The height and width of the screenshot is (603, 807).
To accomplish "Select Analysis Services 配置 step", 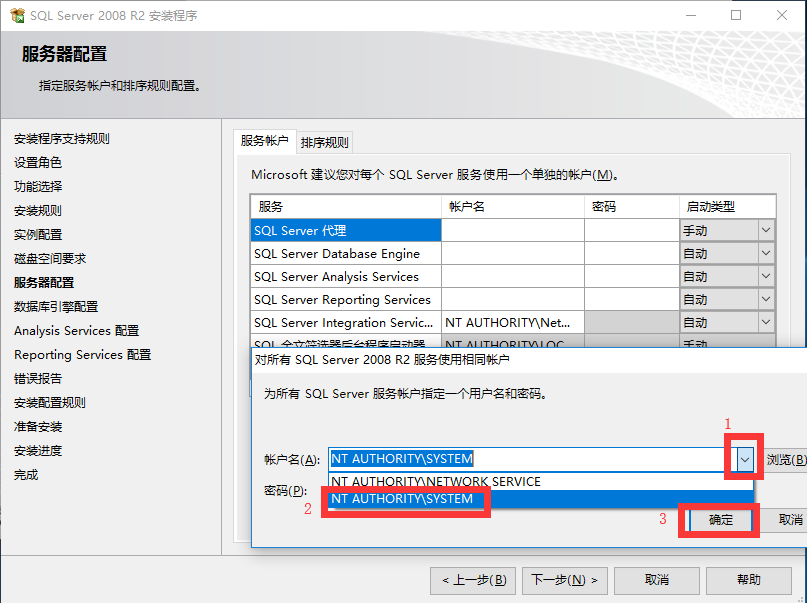I will [x=77, y=331].
